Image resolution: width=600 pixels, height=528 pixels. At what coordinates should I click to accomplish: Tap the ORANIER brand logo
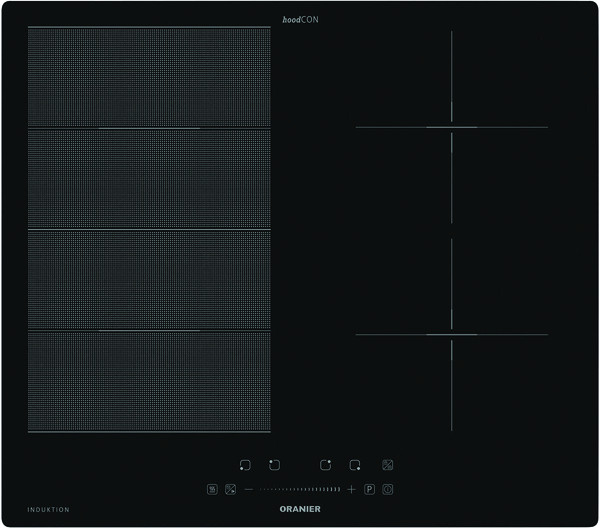click(x=299, y=510)
